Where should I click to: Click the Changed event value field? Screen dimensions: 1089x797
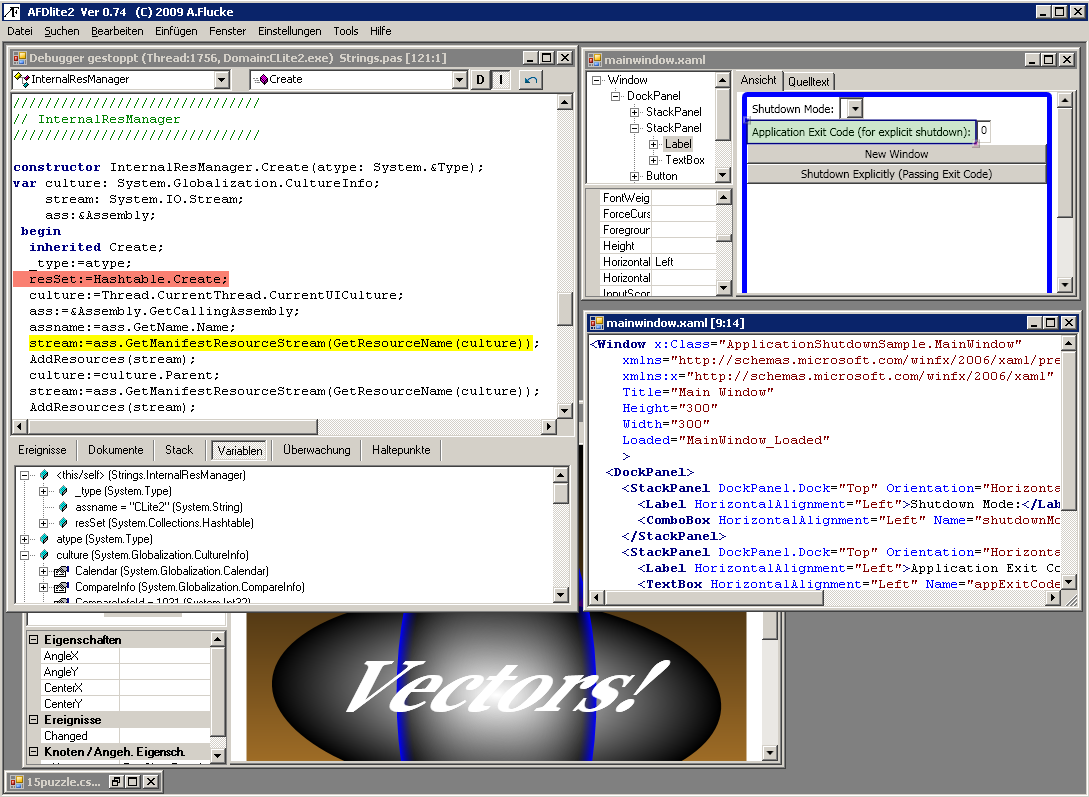point(165,736)
